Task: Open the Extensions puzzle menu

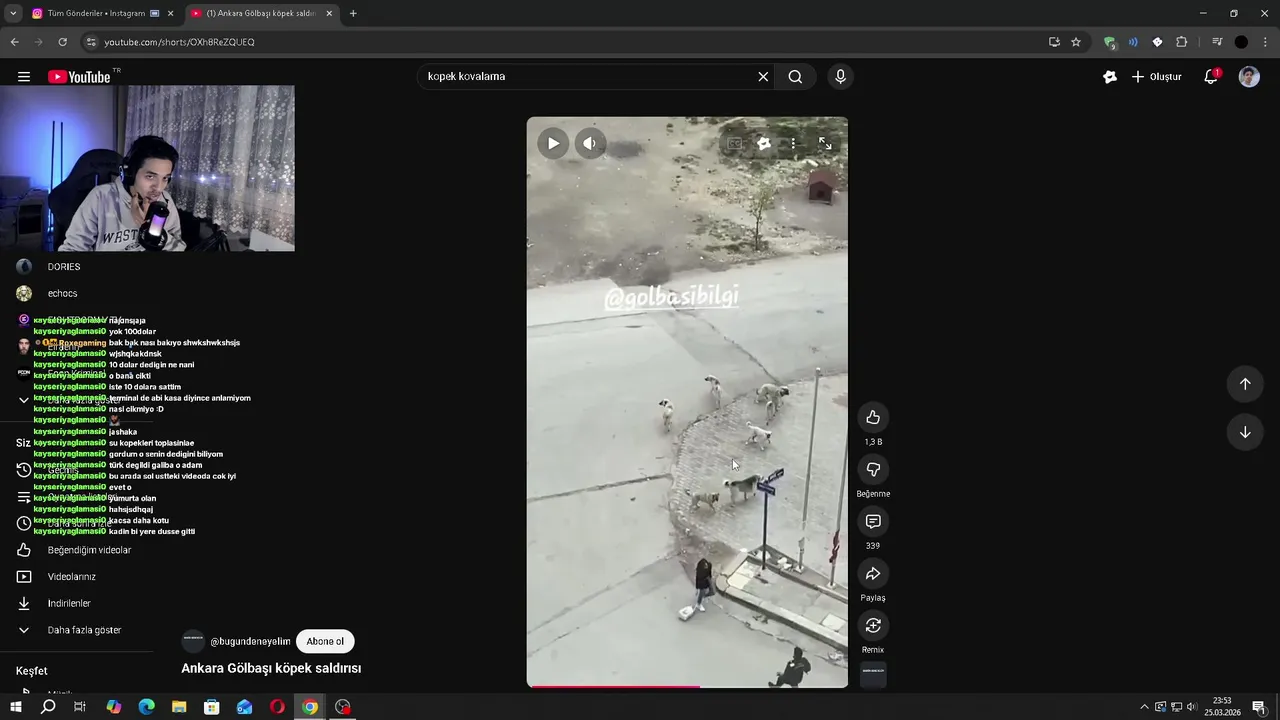Action: pyautogui.click(x=1182, y=42)
